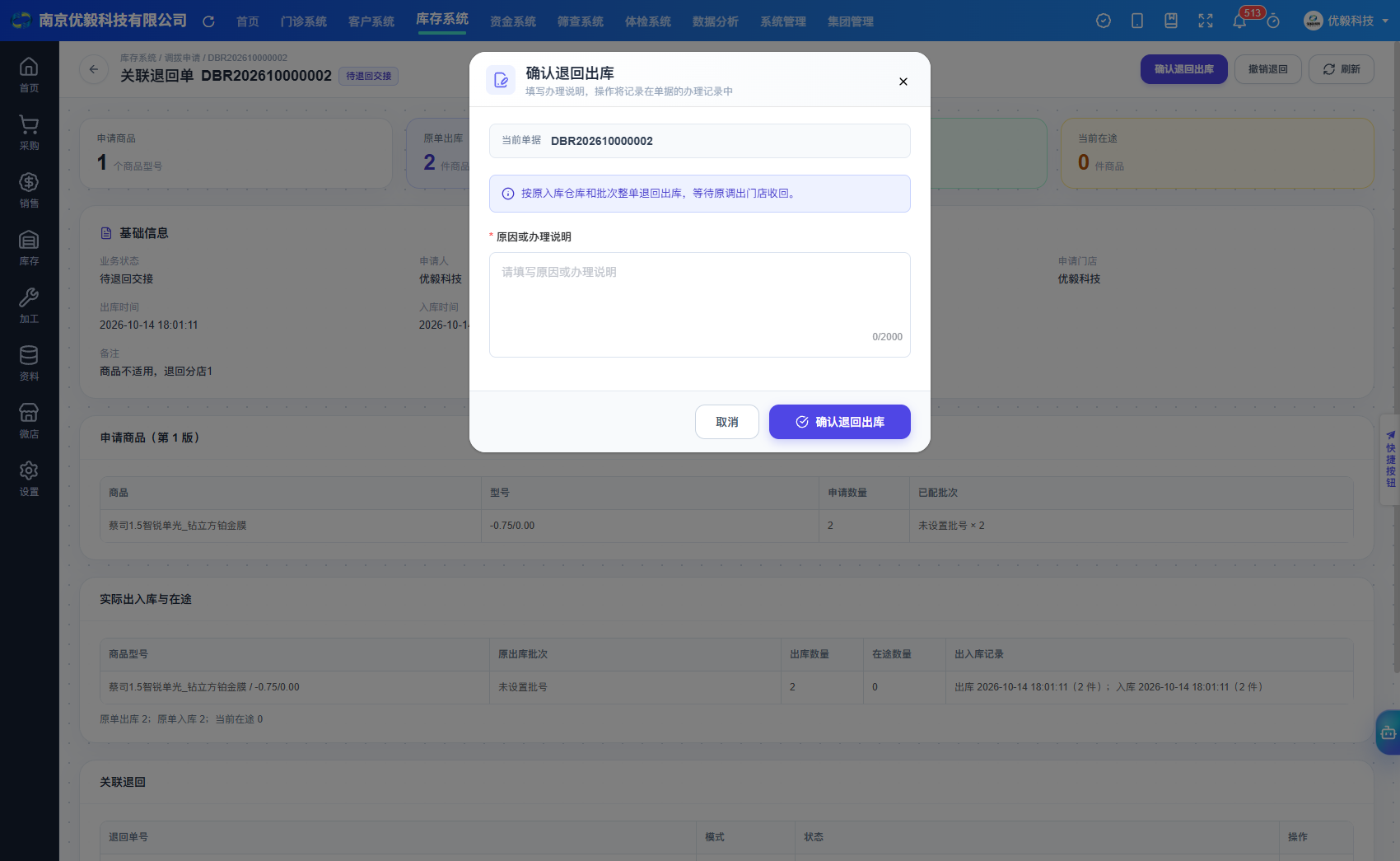This screenshot has height=861, width=1400.
Task: Switch to 首页 top menu
Action: [248, 21]
